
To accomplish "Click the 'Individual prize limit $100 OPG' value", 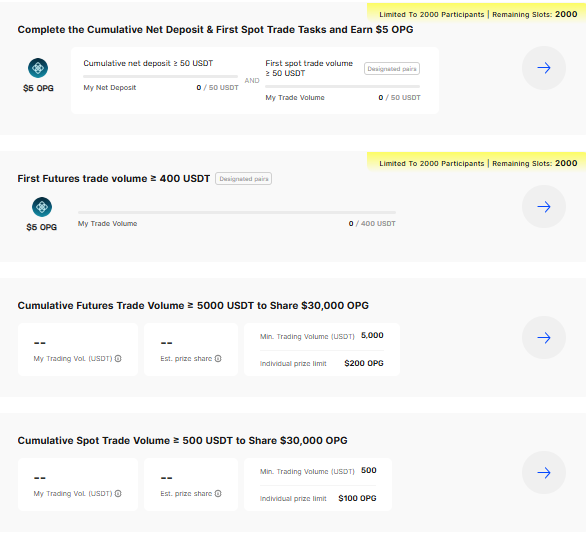I will click(x=357, y=498).
